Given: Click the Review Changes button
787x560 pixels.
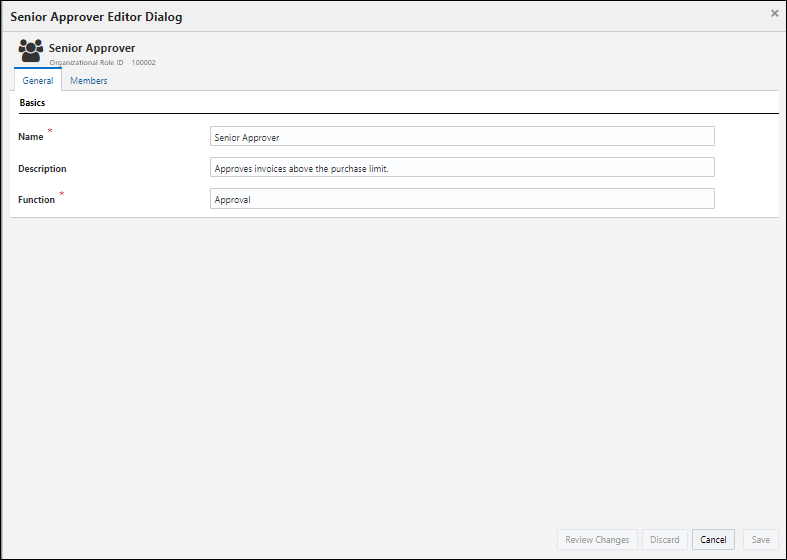Looking at the screenshot, I should pyautogui.click(x=597, y=539).
